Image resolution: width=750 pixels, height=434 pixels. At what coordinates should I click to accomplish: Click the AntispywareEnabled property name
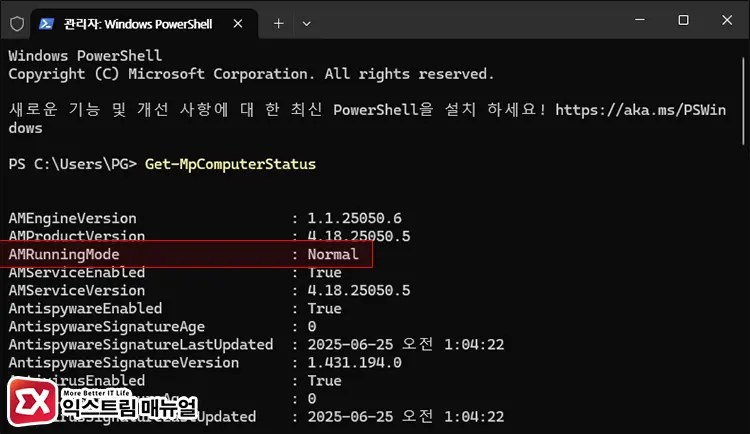tap(85, 309)
